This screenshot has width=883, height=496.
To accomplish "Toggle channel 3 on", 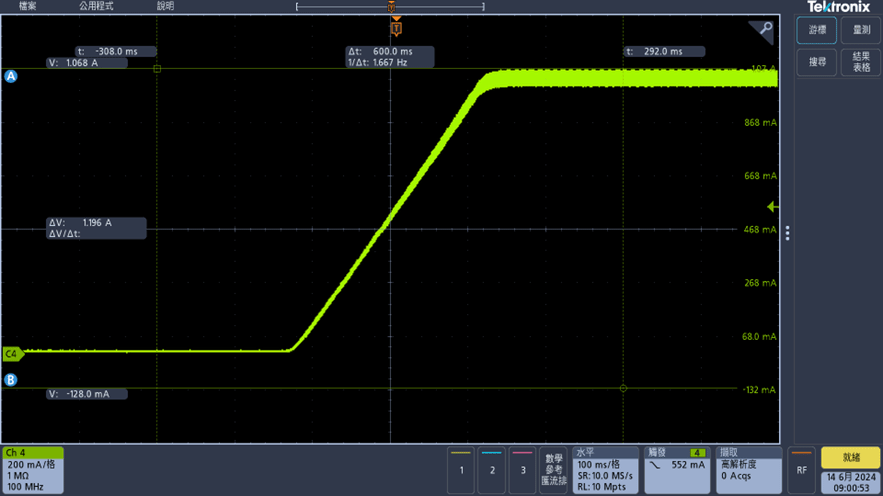I will click(522, 469).
